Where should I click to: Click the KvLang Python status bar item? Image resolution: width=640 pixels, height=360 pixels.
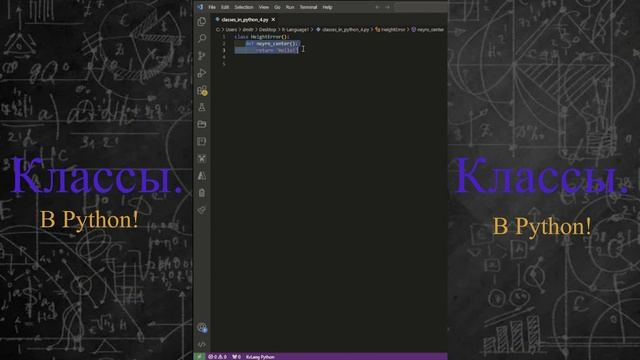pyautogui.click(x=260, y=357)
